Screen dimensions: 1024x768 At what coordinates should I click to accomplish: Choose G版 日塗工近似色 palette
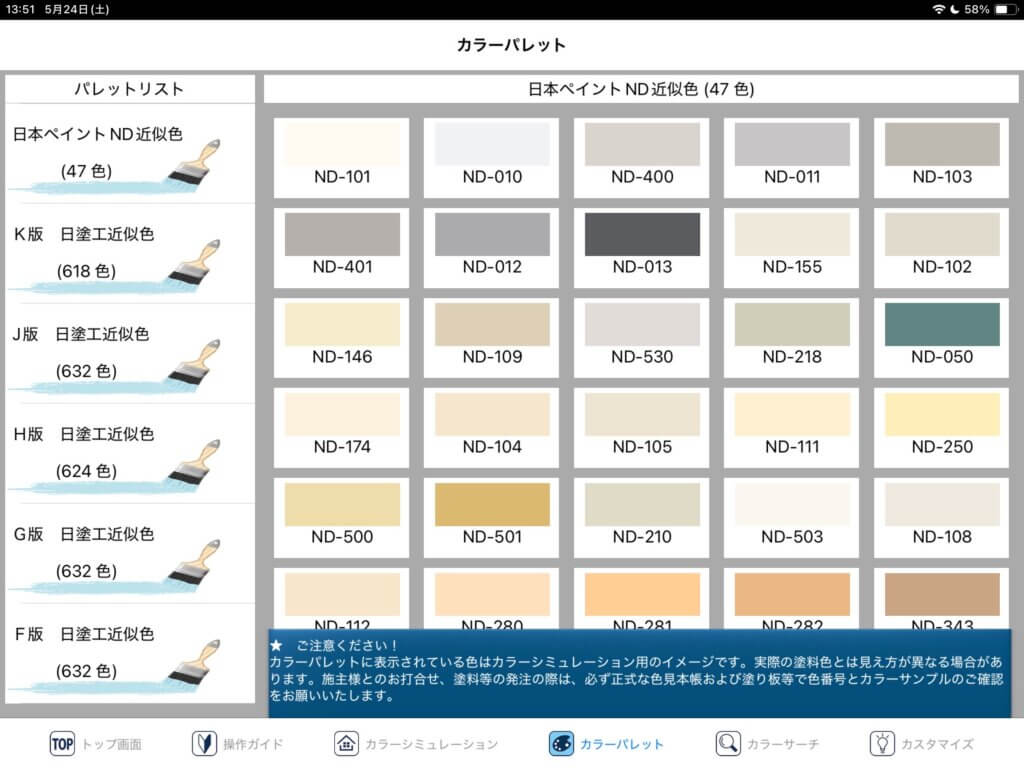point(130,553)
